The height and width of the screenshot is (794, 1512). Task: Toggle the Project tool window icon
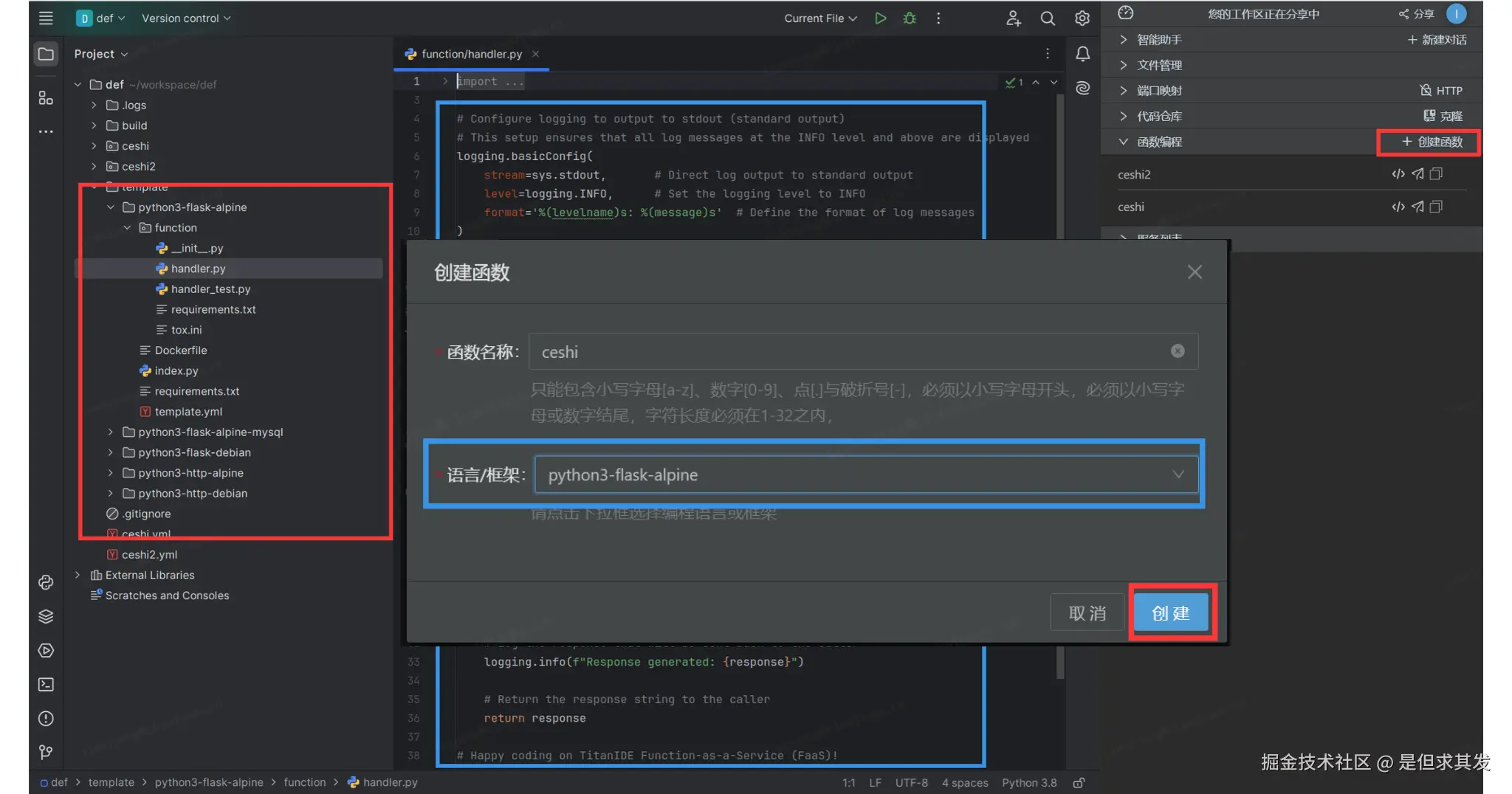click(x=46, y=54)
